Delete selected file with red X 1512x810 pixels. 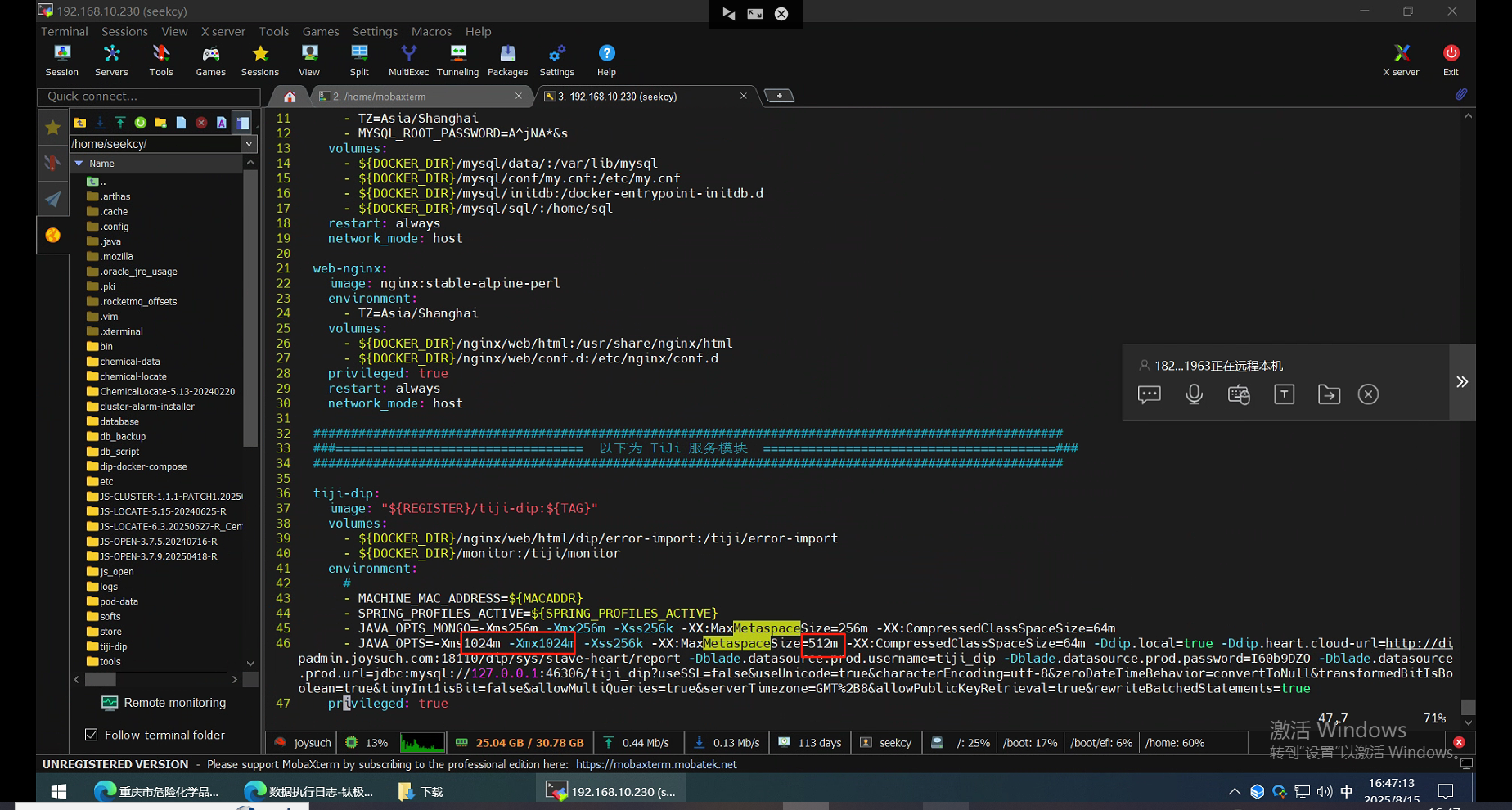pos(201,123)
